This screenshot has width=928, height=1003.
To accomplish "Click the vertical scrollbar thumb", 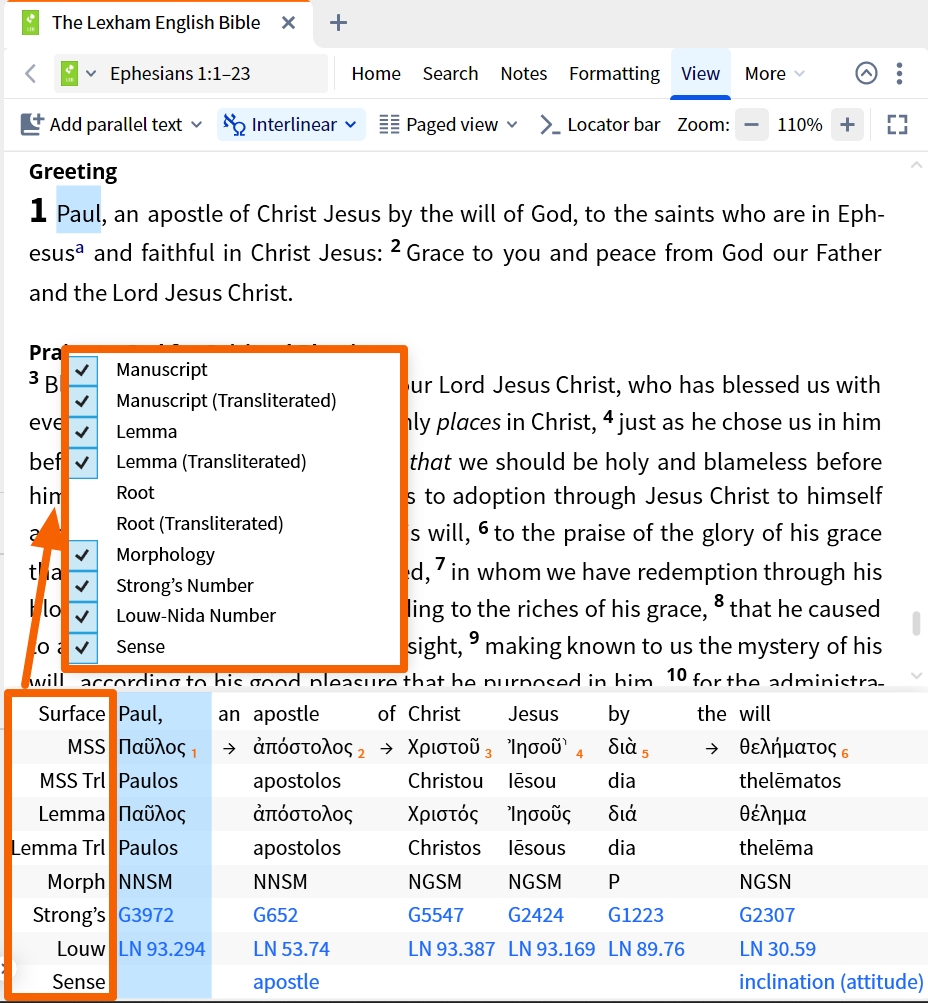I will point(915,624).
